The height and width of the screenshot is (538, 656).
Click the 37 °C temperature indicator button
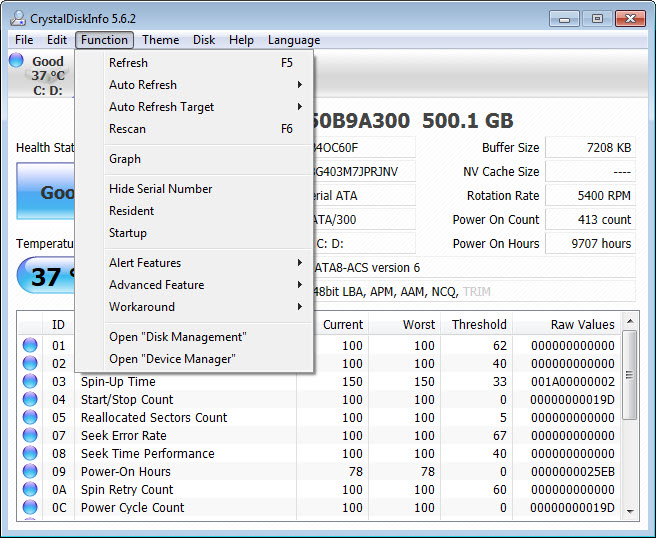pyautogui.click(x=46, y=276)
